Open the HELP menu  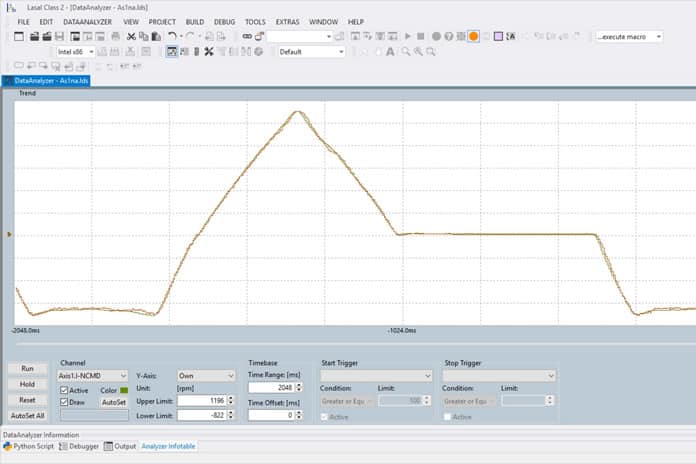tap(356, 22)
